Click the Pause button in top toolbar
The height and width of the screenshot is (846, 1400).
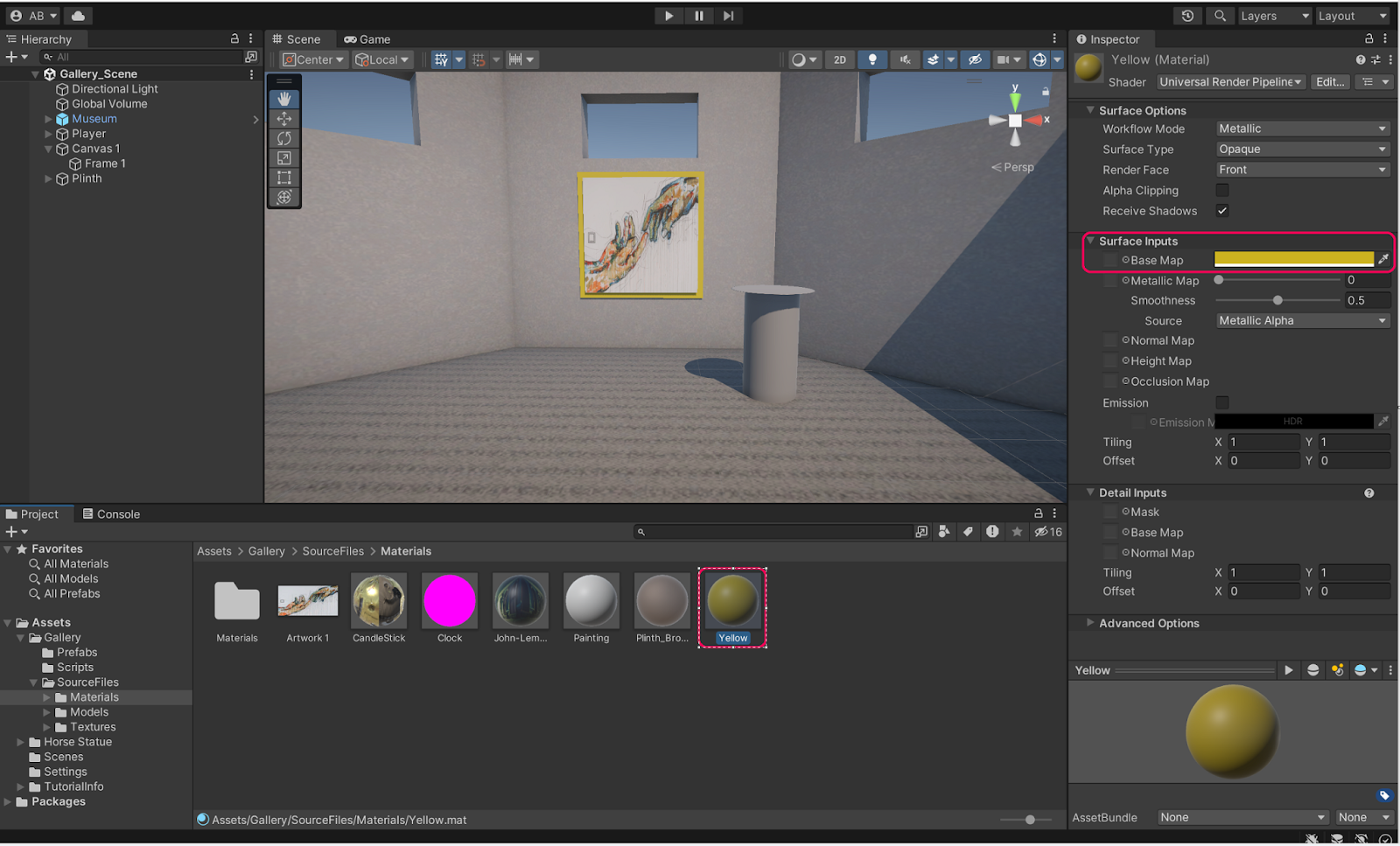(x=698, y=16)
